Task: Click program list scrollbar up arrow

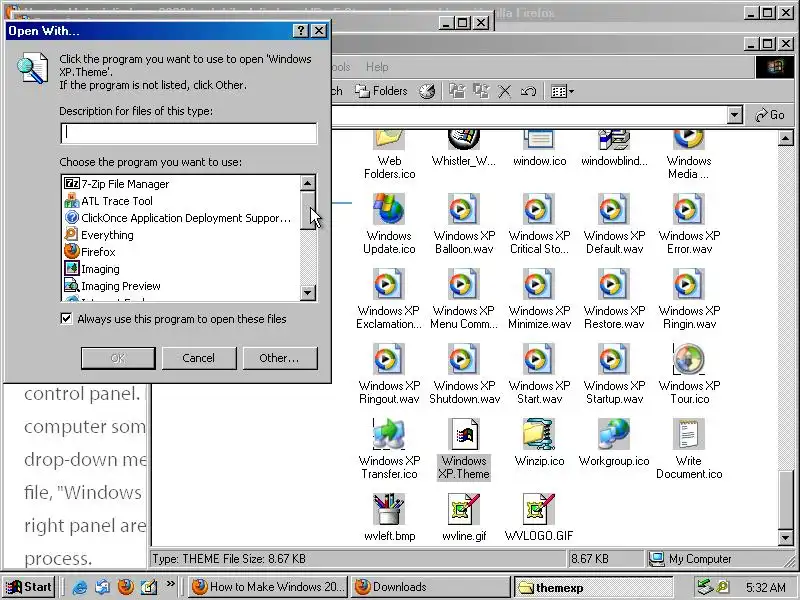Action: tap(308, 183)
